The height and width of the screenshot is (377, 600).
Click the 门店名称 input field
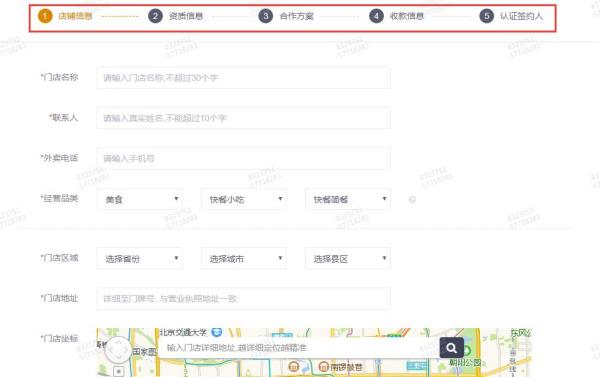point(244,78)
